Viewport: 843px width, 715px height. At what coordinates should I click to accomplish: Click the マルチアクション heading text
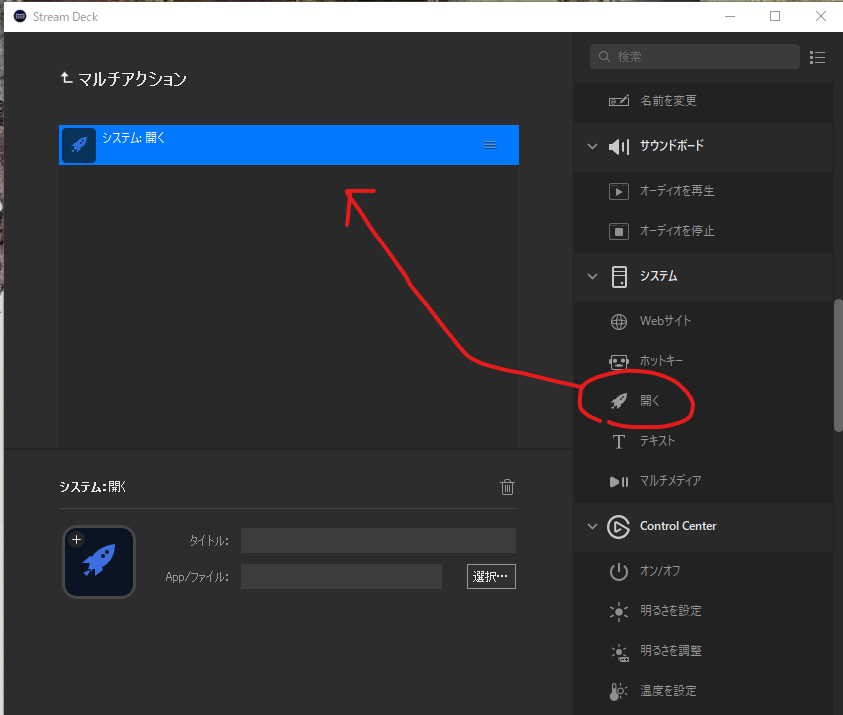(x=132, y=79)
